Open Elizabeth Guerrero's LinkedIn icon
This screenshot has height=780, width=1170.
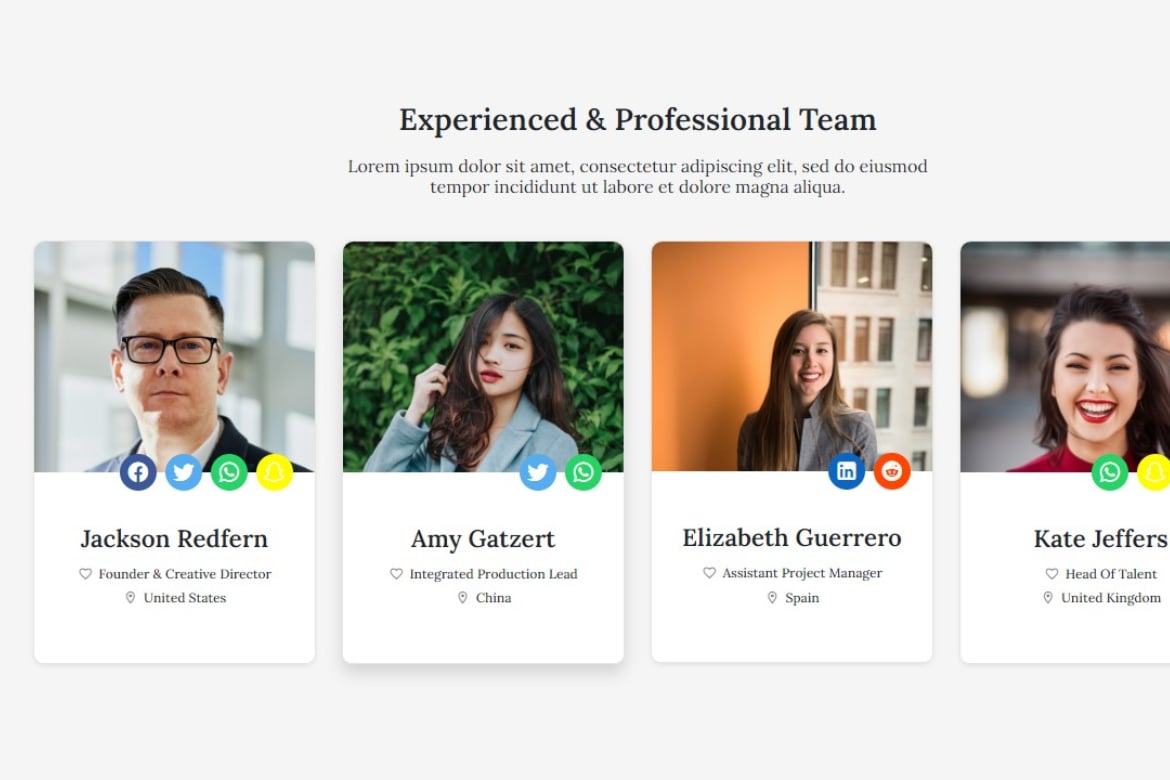847,471
